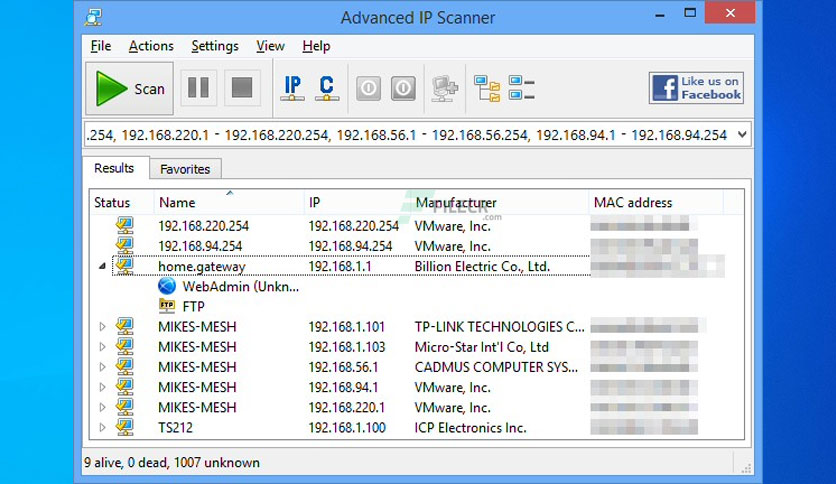Click the status icon for the 192.168.94.1 row

[125, 386]
